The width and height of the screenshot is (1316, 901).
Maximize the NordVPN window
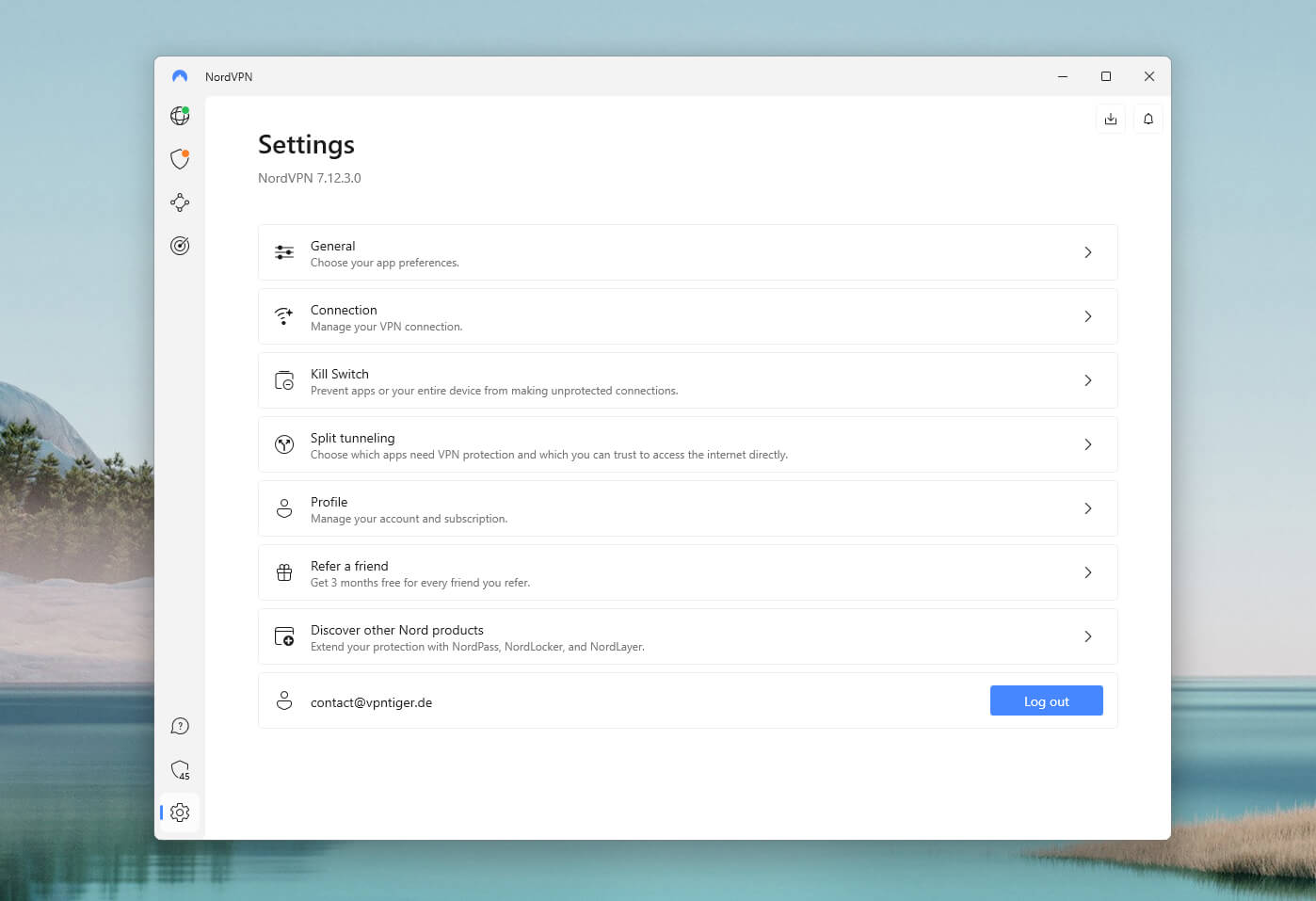(x=1106, y=76)
